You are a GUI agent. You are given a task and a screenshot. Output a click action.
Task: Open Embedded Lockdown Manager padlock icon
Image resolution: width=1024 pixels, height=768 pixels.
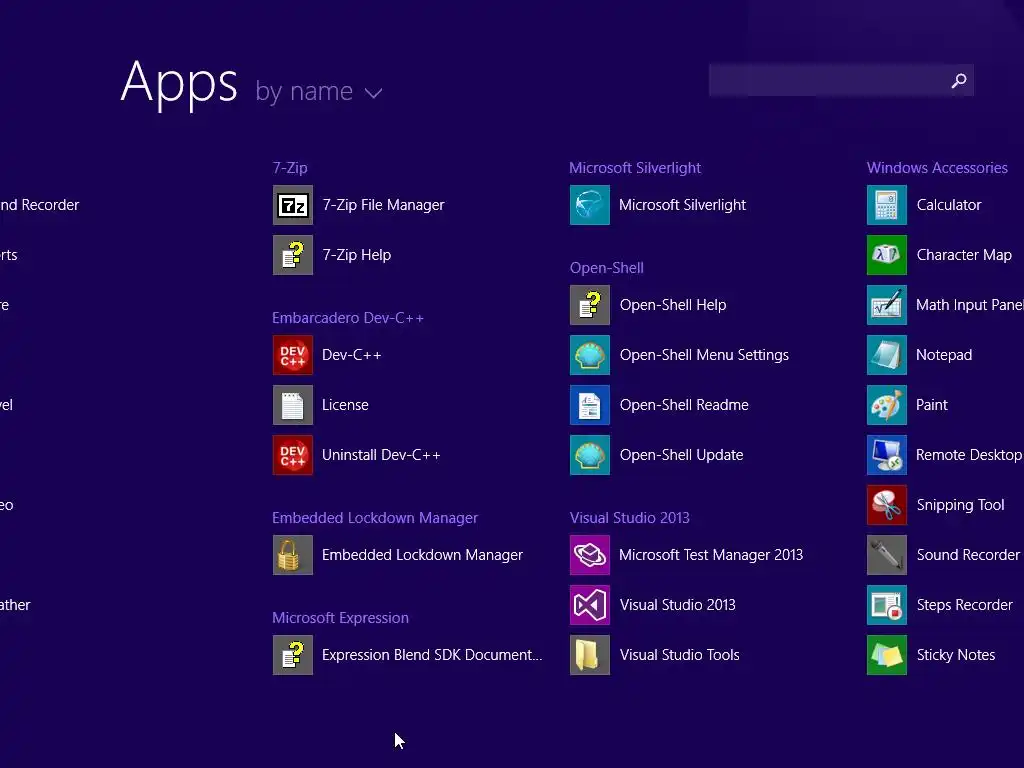coord(293,555)
